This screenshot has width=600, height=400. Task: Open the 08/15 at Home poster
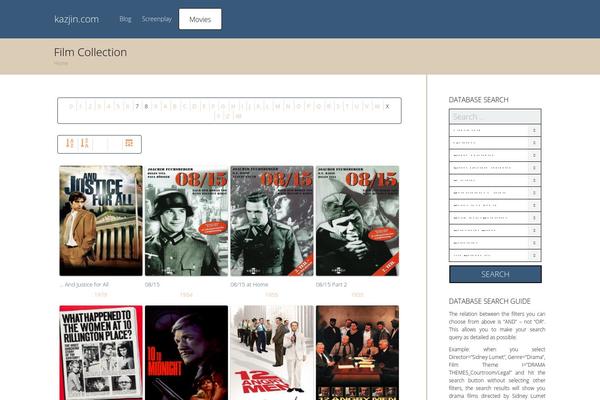coord(272,220)
